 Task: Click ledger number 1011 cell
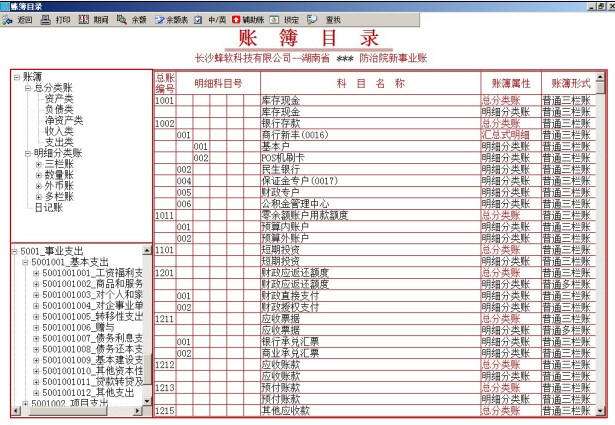(165, 216)
